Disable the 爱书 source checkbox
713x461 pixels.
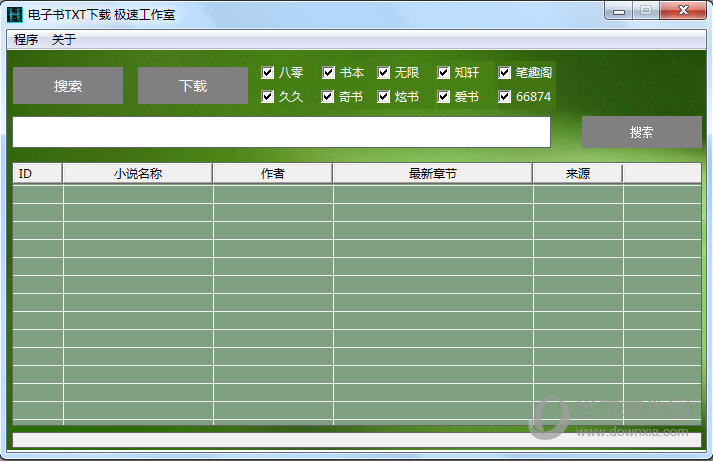pos(444,97)
